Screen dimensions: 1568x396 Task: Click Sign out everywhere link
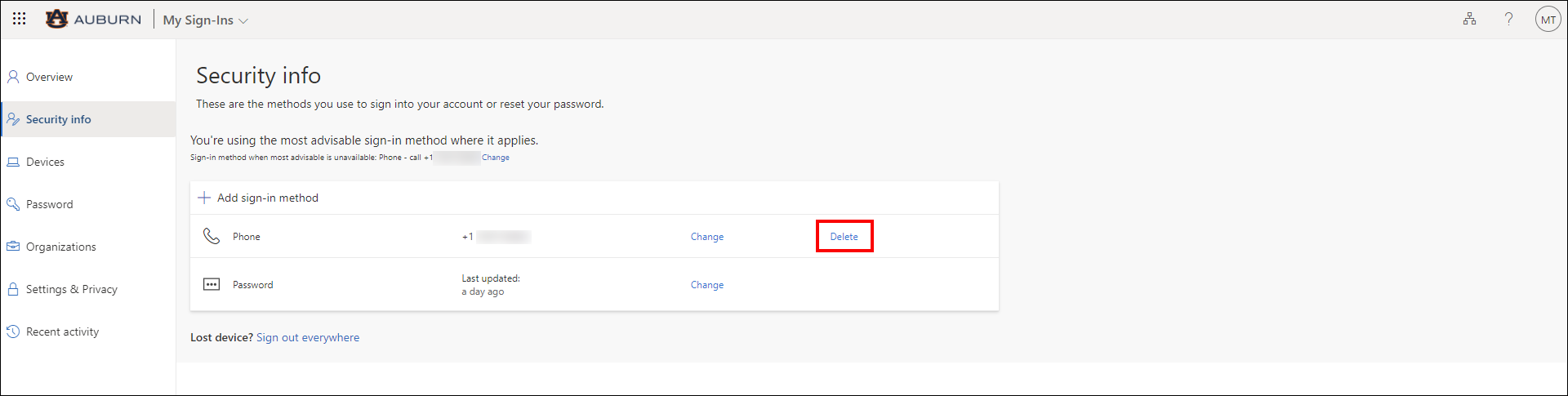click(308, 337)
